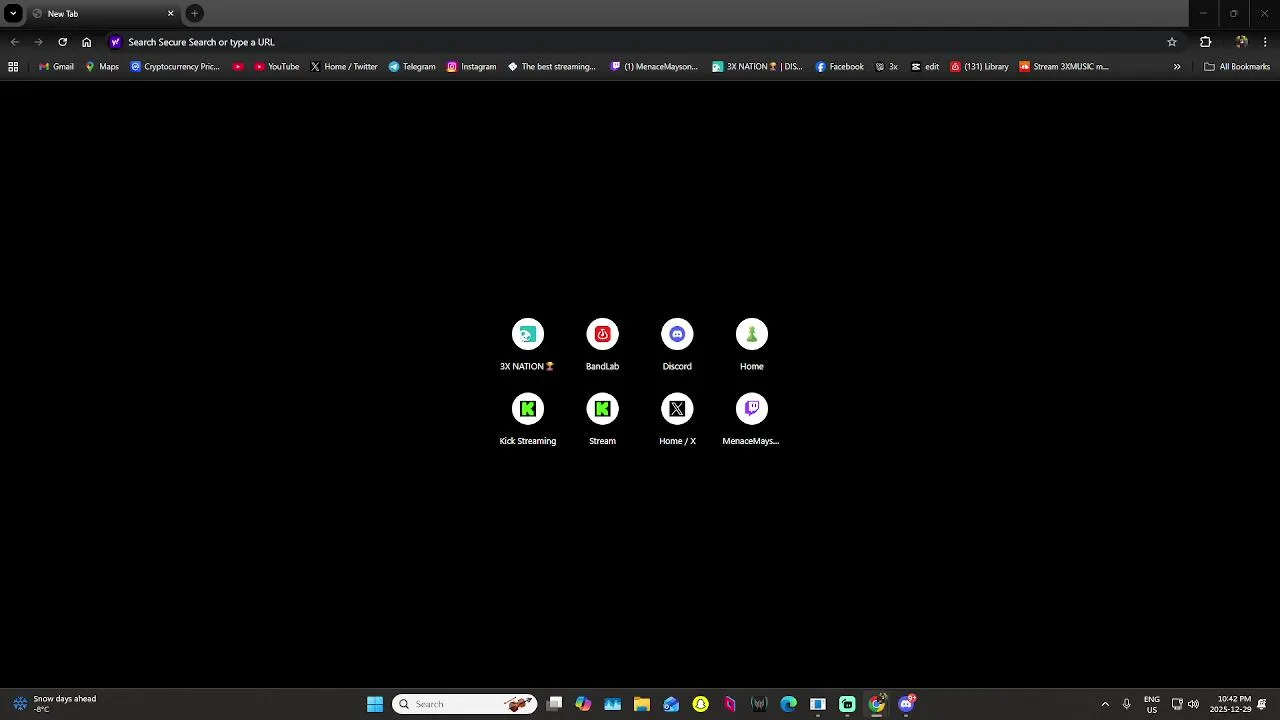Open the All Bookmarks folder
This screenshot has height=720, width=1280.
(1237, 67)
